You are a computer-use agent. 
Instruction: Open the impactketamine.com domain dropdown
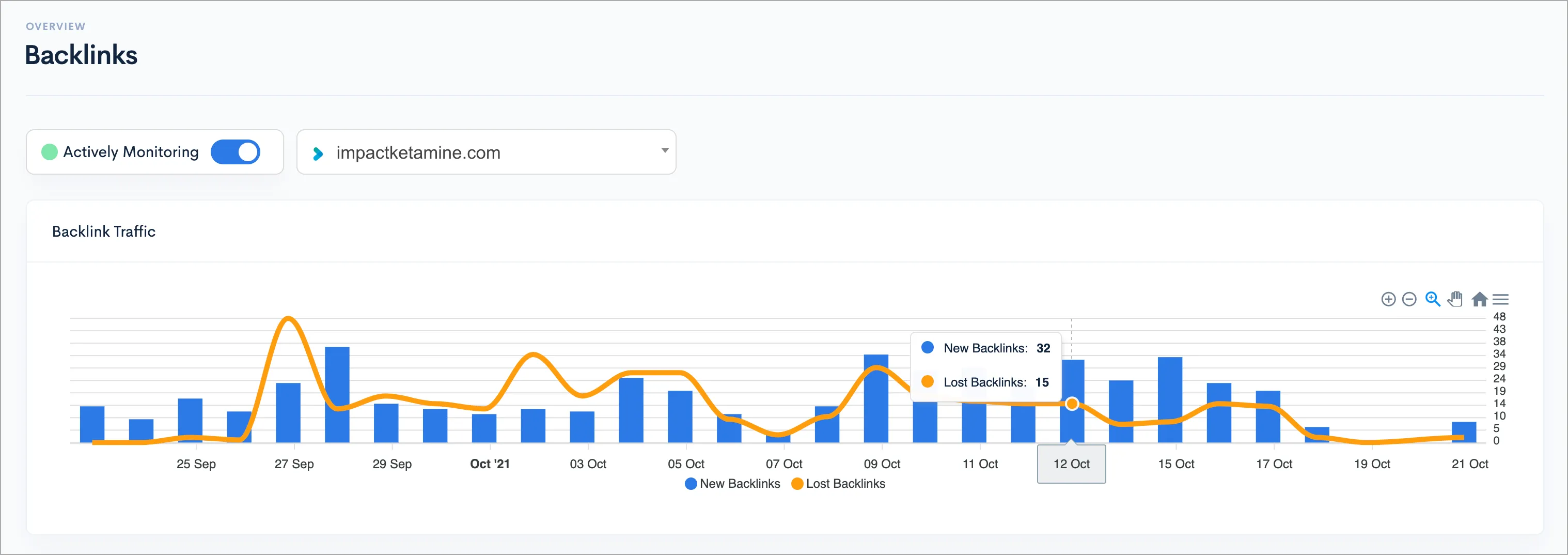point(485,152)
